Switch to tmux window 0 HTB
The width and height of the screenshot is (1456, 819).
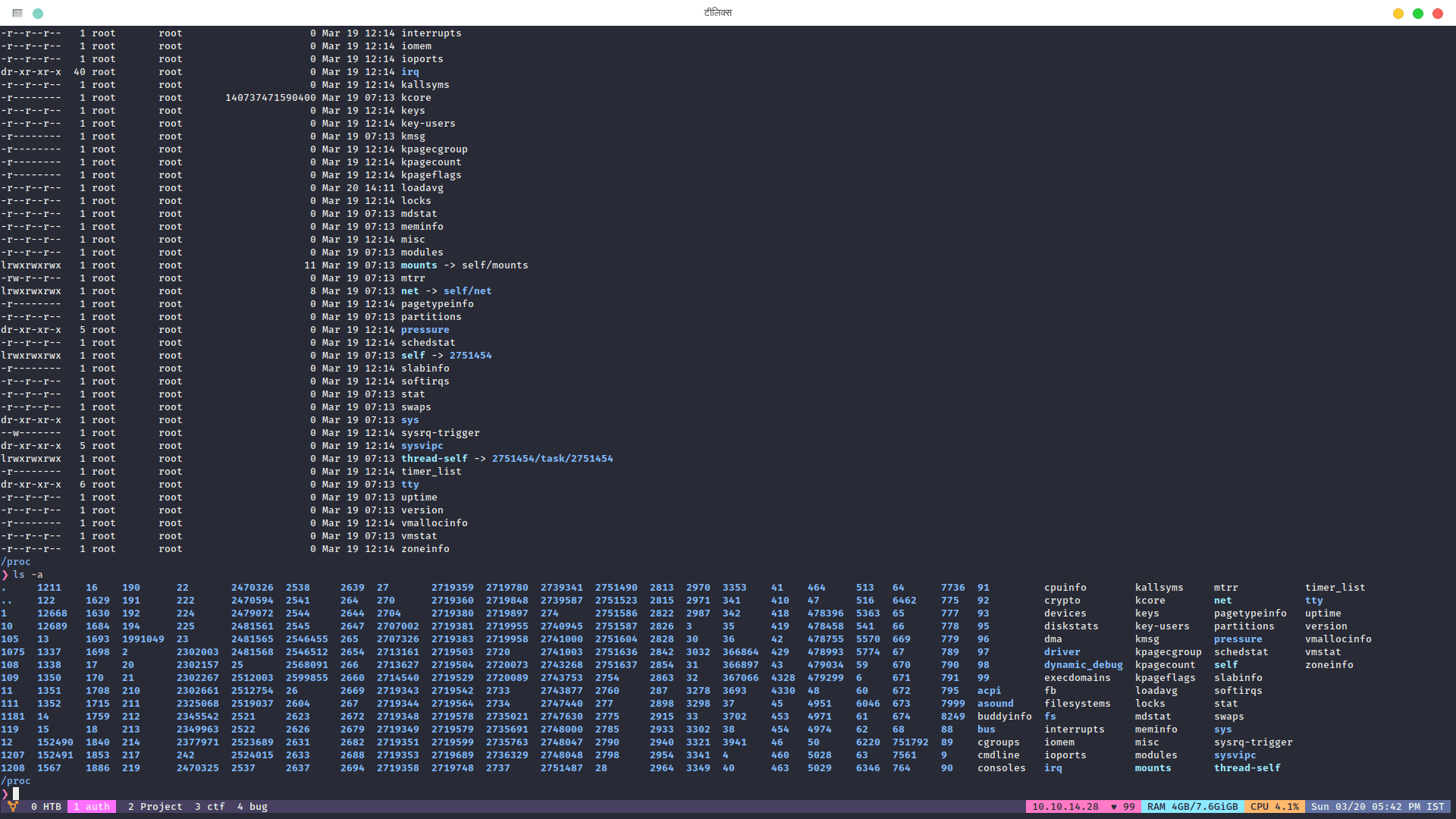tap(46, 807)
